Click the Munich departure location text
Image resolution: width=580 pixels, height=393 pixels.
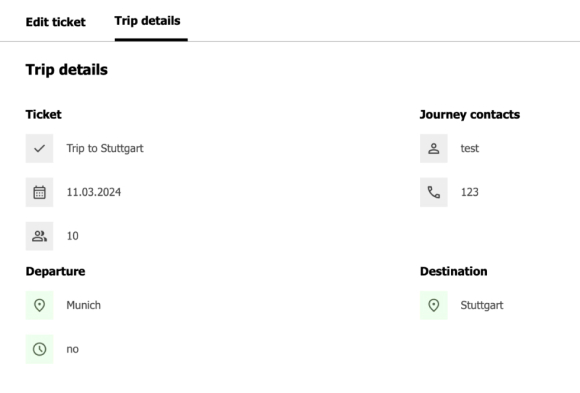84,305
